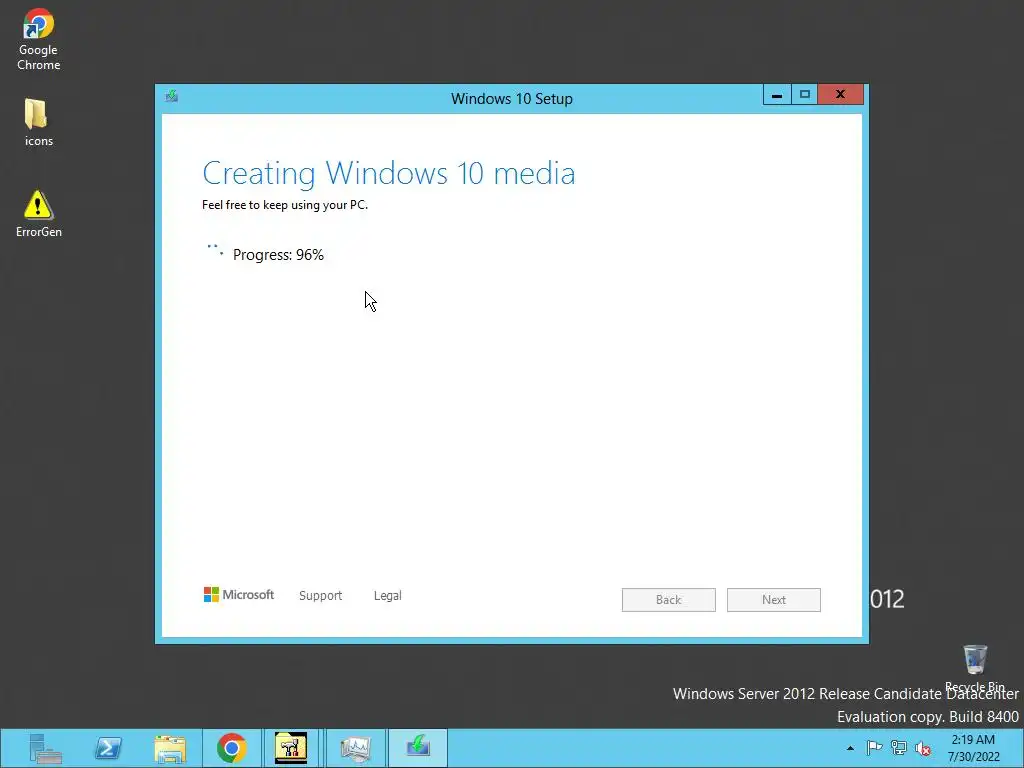Click the Windows 10 Setup title bar icon

172,97
